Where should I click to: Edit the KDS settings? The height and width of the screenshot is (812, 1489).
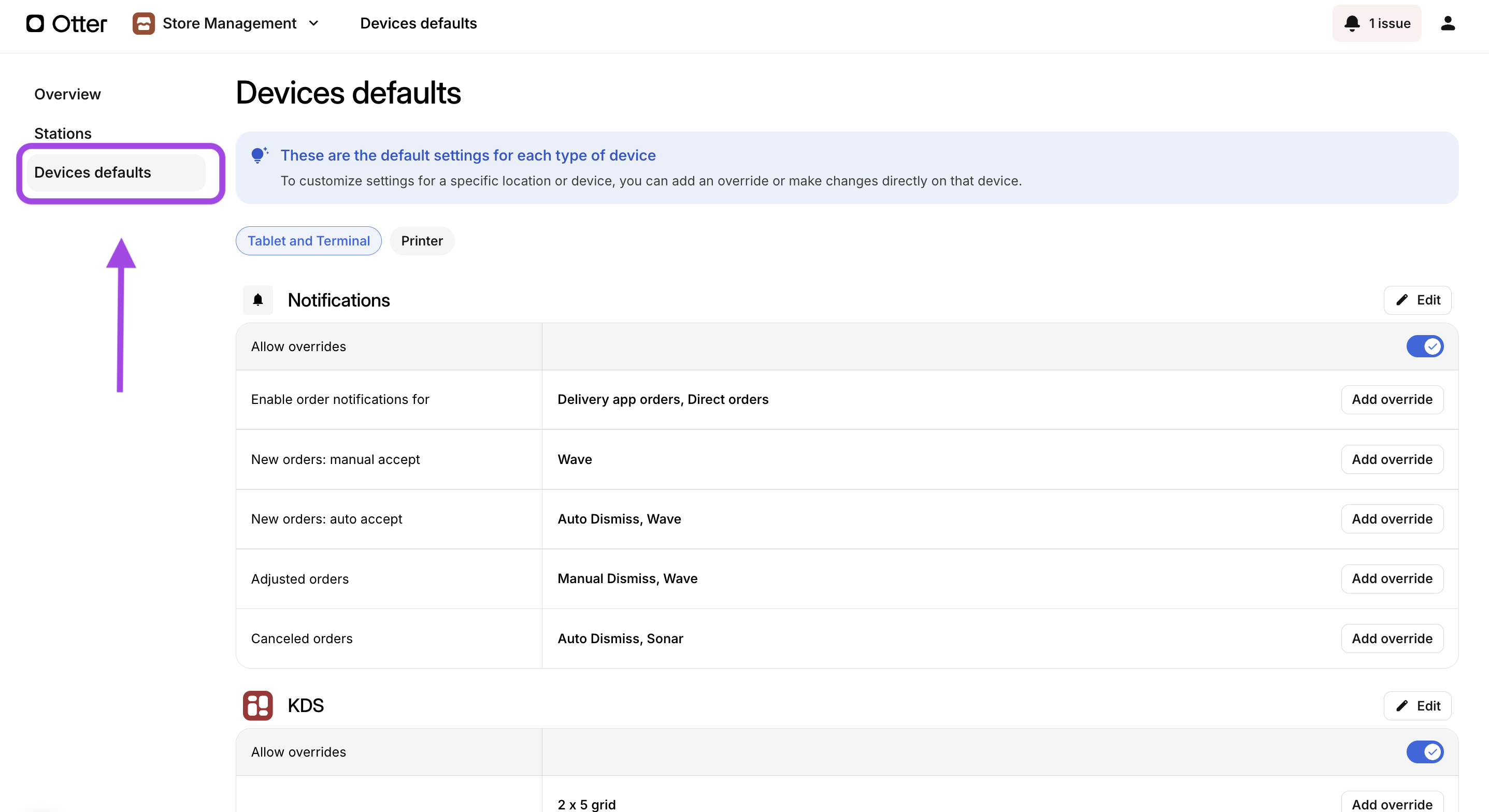(x=1418, y=706)
